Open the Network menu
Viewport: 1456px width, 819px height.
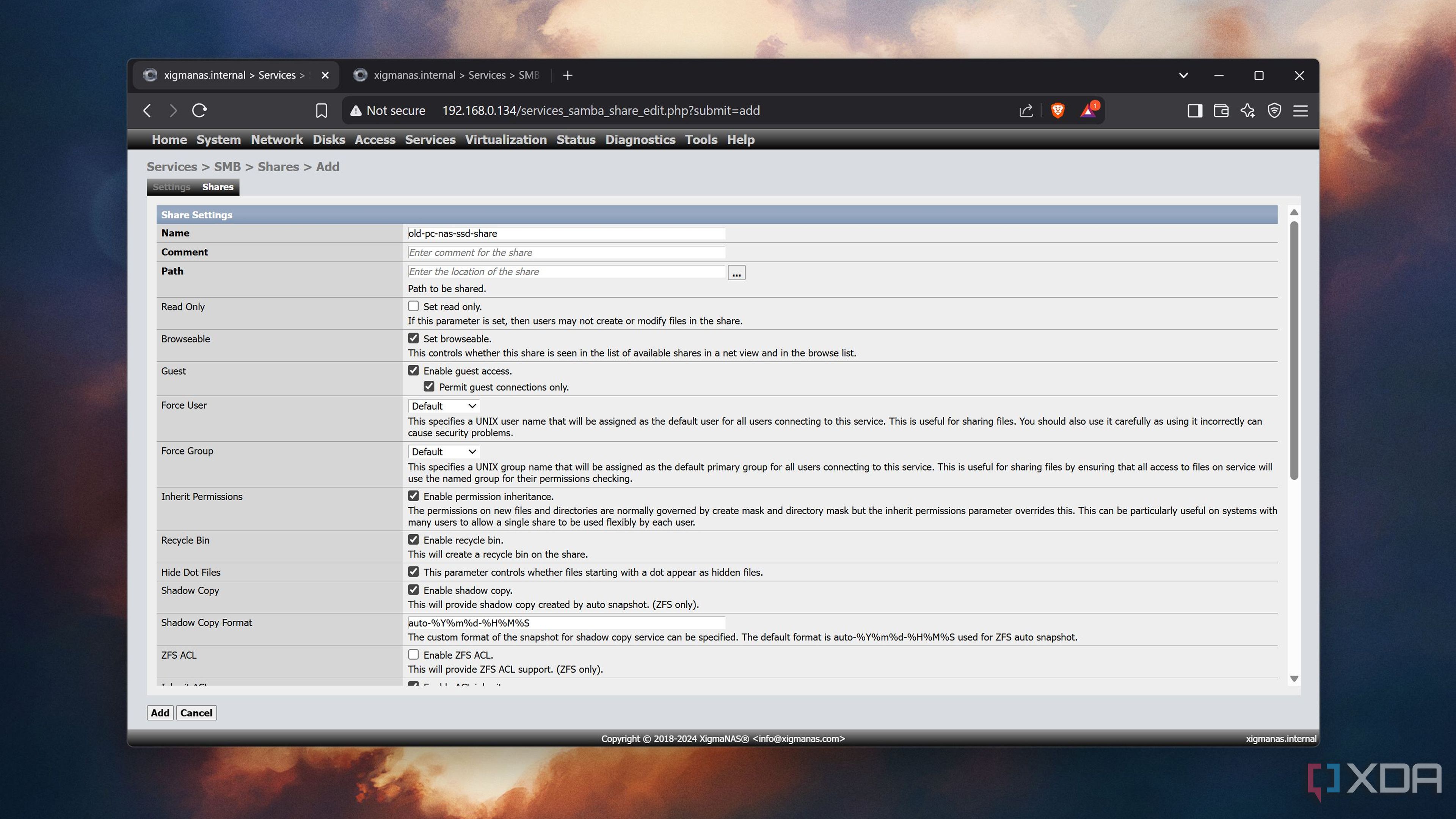point(276,140)
